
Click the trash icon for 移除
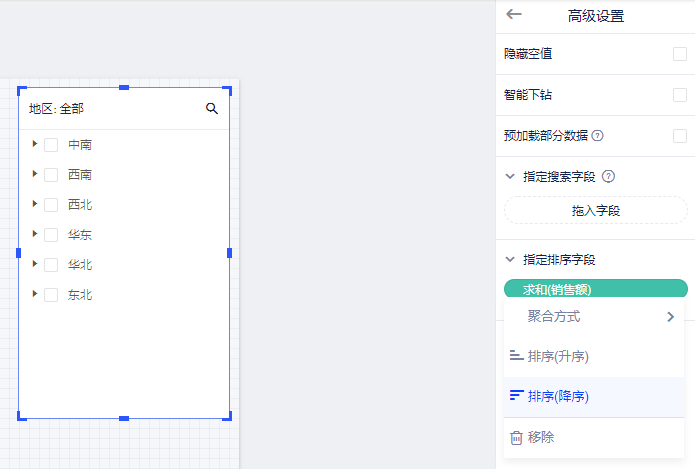pos(516,437)
